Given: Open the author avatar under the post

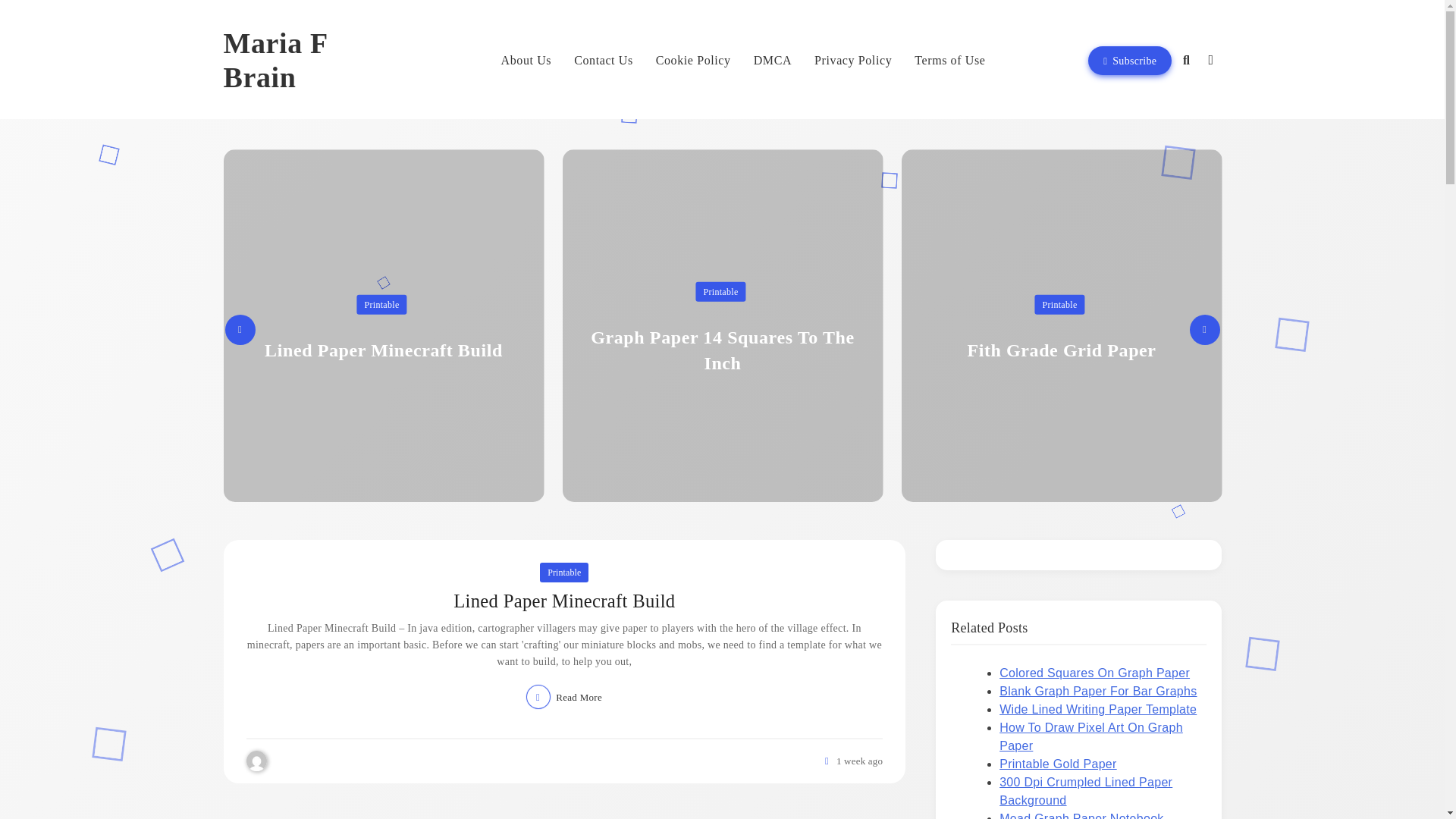Looking at the screenshot, I should pos(257,761).
